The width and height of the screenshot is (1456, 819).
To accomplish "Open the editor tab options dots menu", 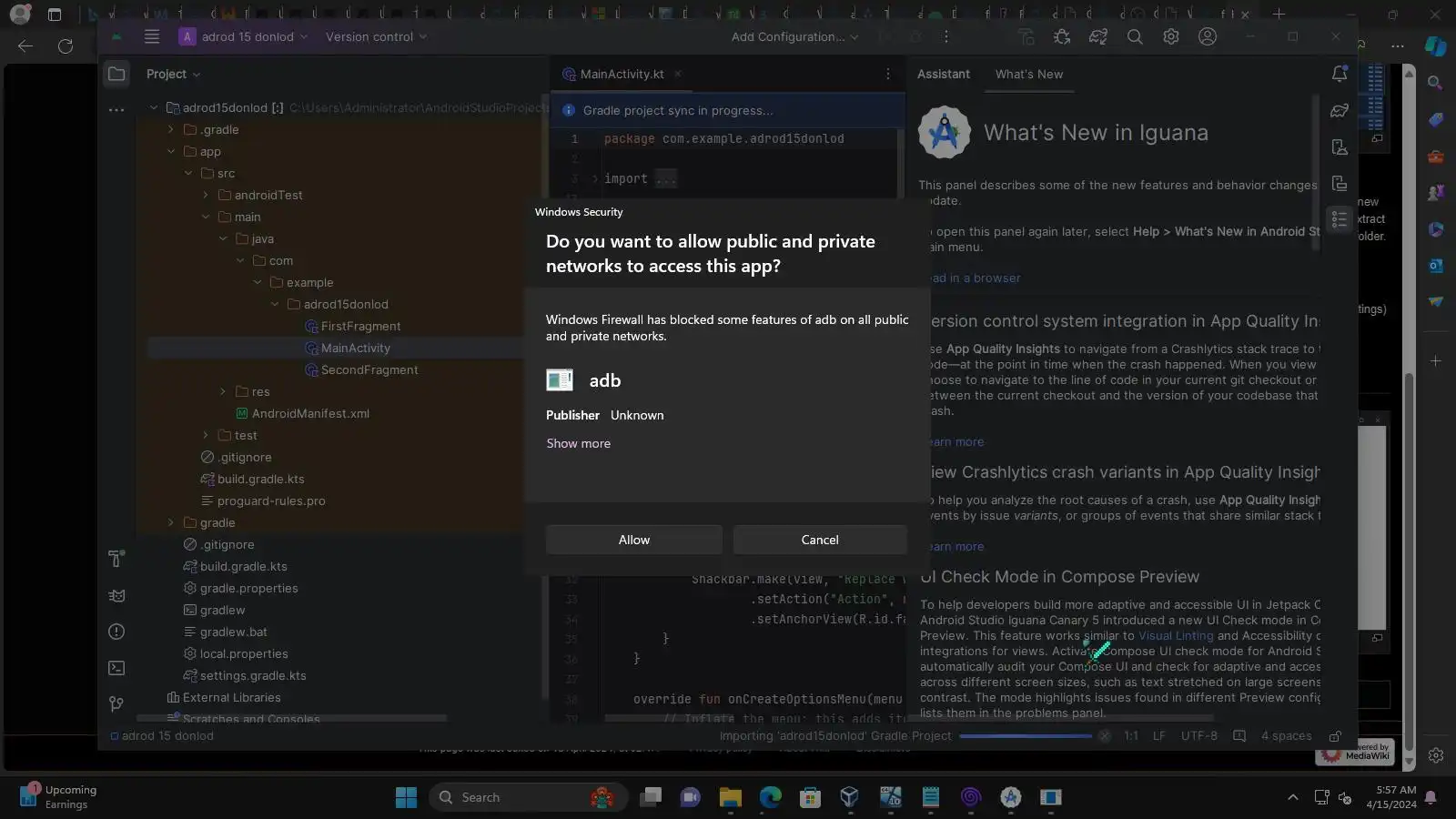I will tap(888, 74).
